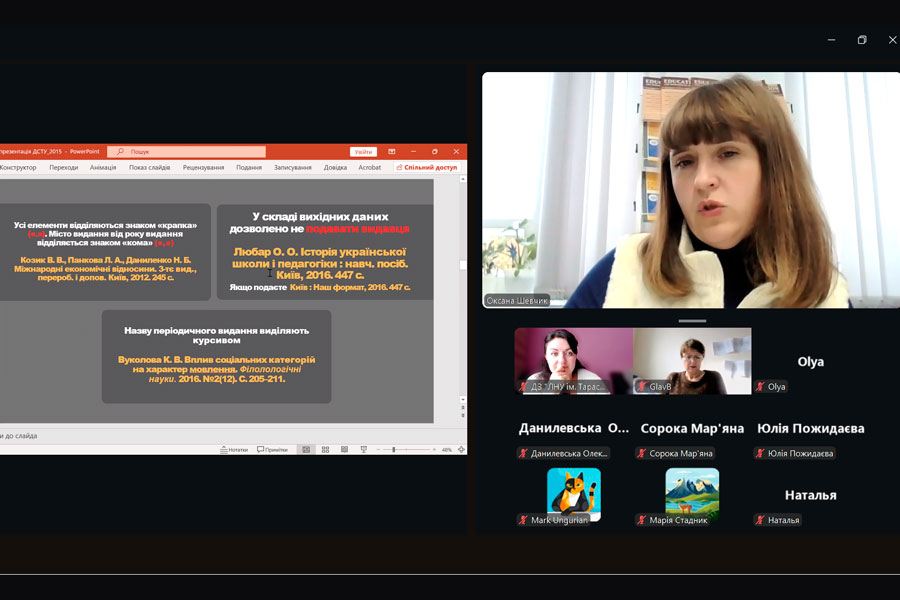Click the reference Любар О. О. Історія
The width and height of the screenshot is (900, 600).
point(320,264)
